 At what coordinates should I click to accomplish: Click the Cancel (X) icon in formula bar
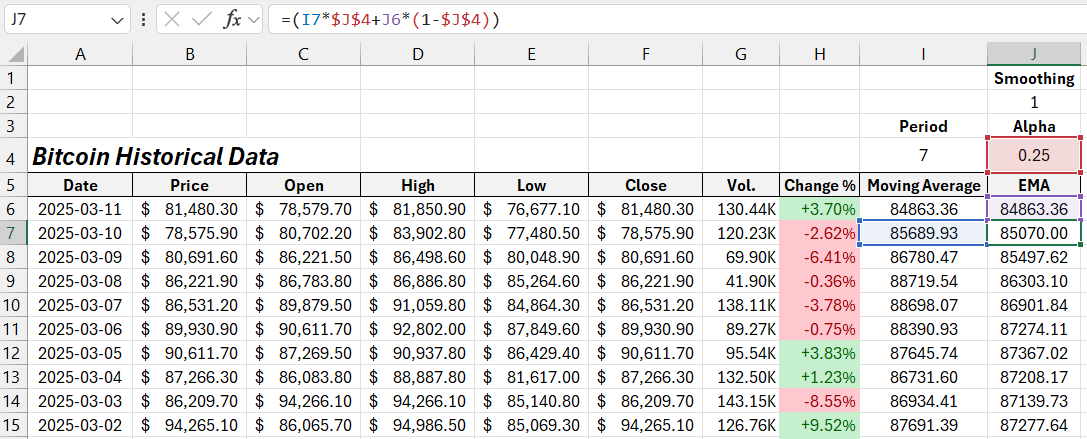point(172,19)
